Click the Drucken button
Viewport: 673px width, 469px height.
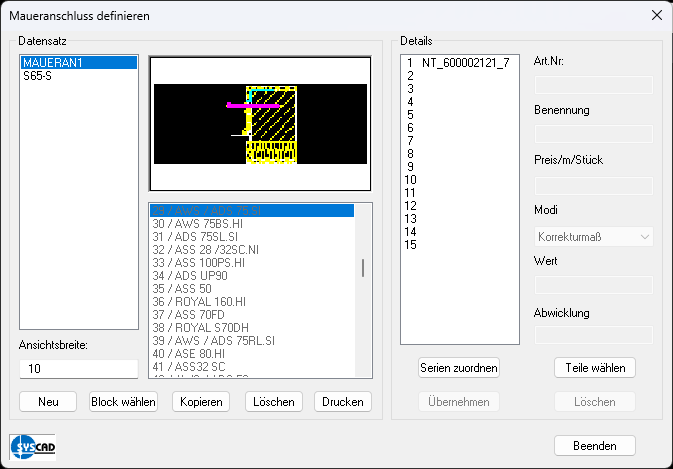pos(343,402)
